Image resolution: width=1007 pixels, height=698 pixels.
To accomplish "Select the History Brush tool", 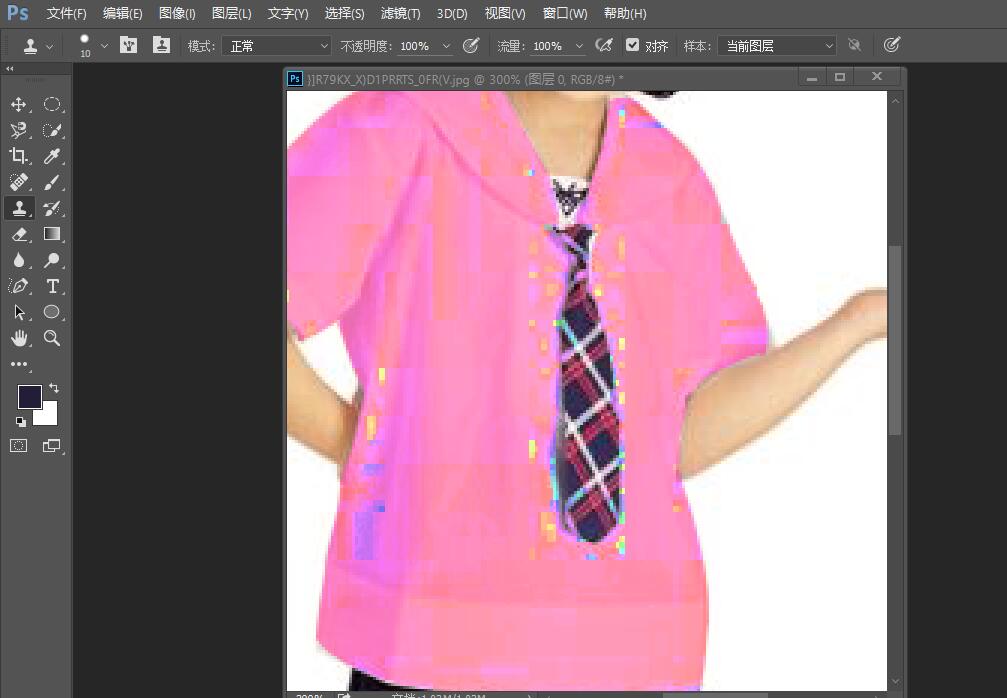I will pyautogui.click(x=52, y=208).
